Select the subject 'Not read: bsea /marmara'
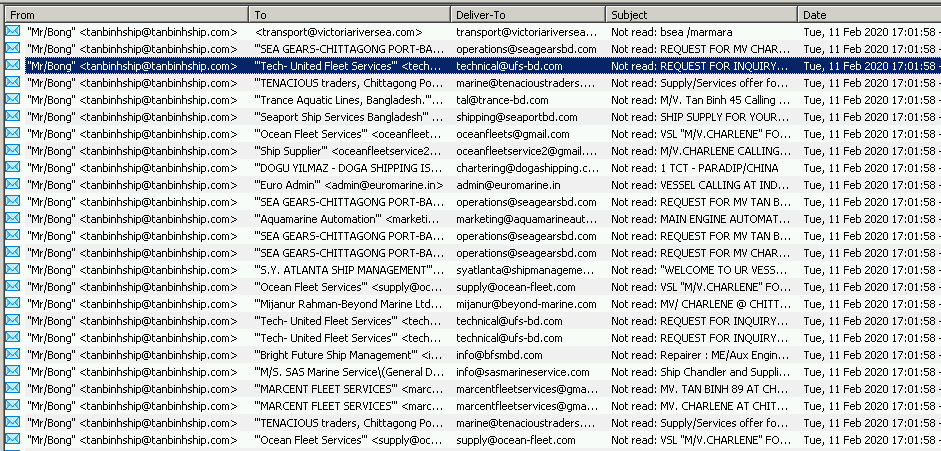 click(672, 32)
